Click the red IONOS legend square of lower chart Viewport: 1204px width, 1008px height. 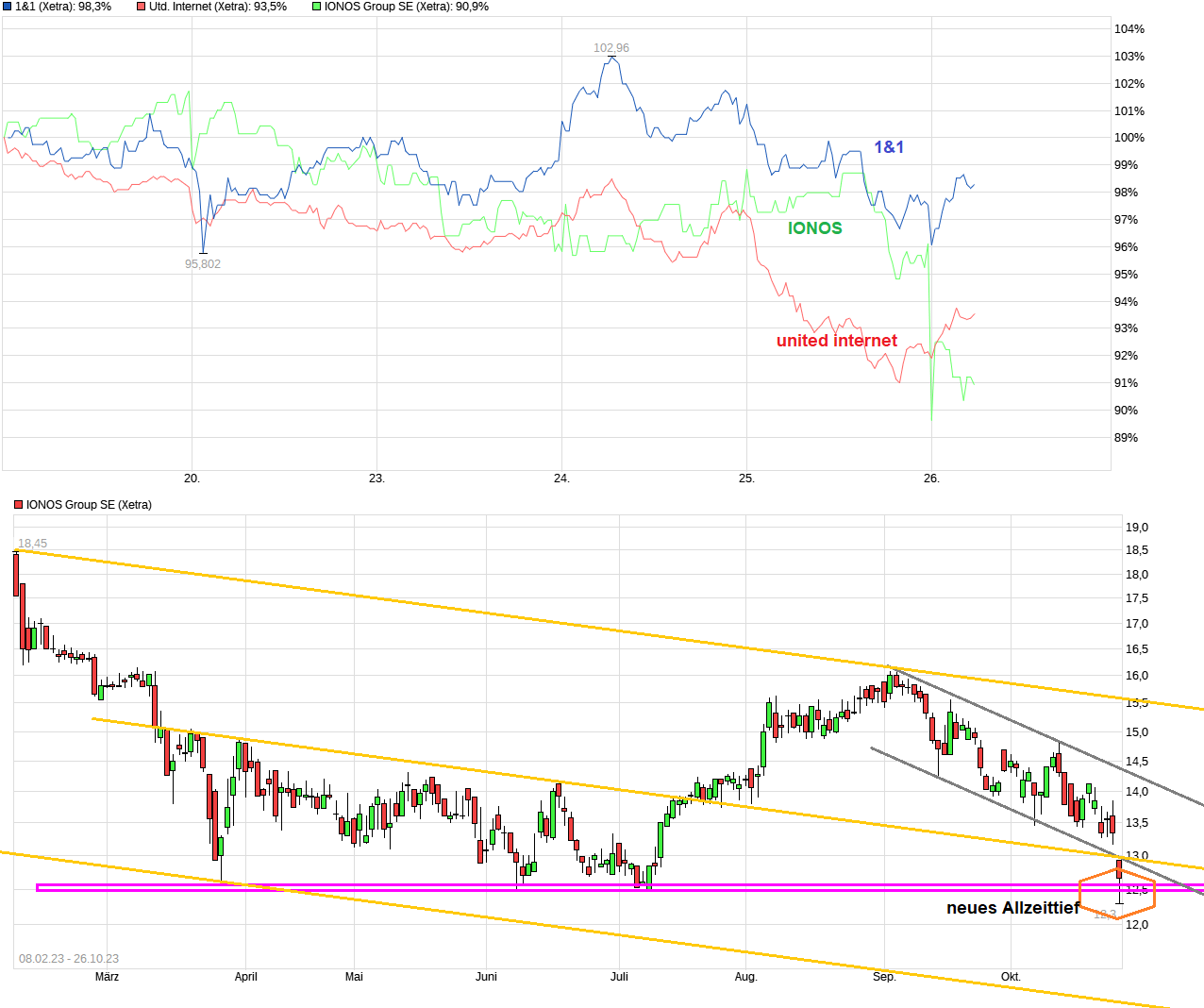pos(19,505)
